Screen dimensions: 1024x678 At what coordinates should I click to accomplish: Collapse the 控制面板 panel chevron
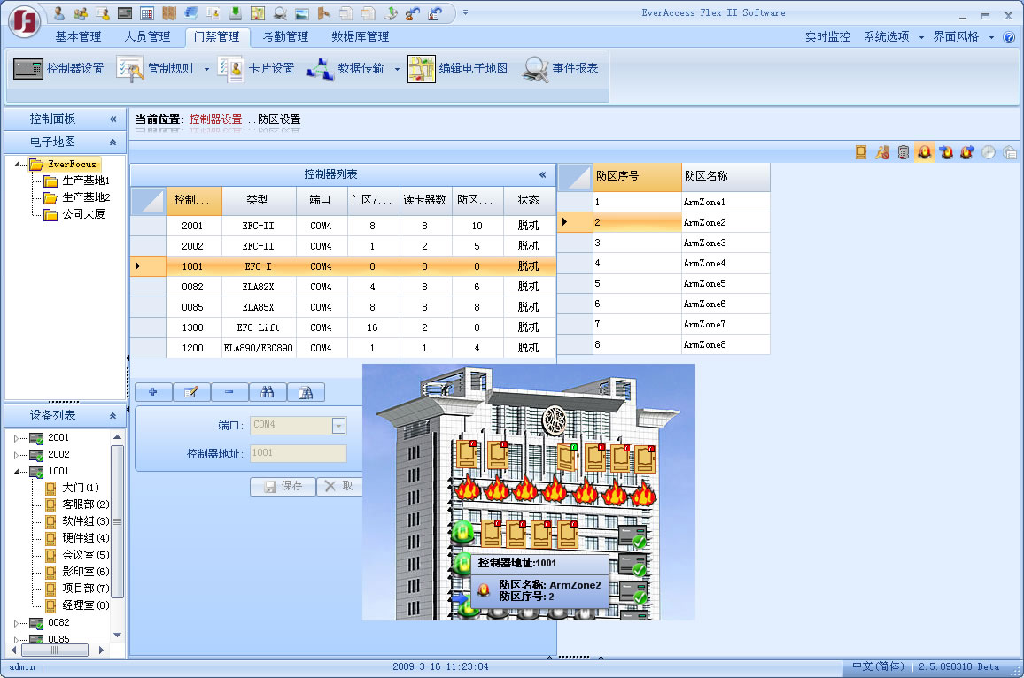click(x=113, y=118)
